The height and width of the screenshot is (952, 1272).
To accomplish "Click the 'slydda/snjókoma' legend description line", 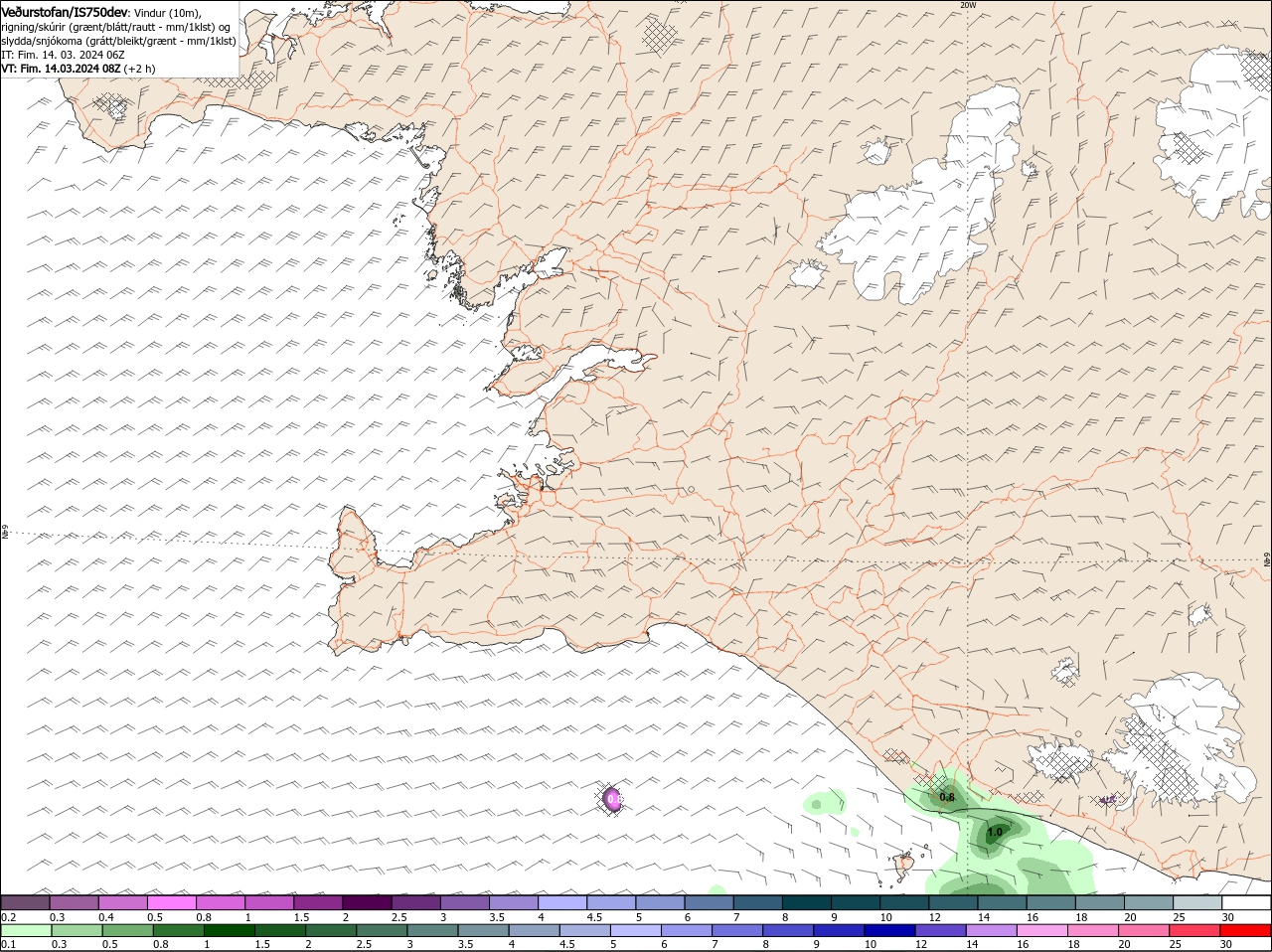I will click(x=118, y=40).
